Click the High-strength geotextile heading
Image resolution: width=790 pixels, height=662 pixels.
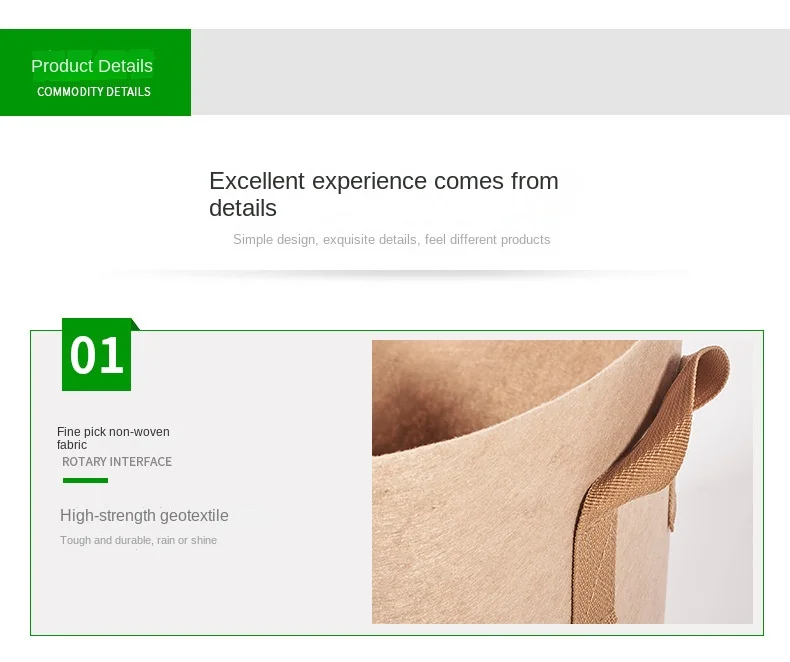point(144,515)
